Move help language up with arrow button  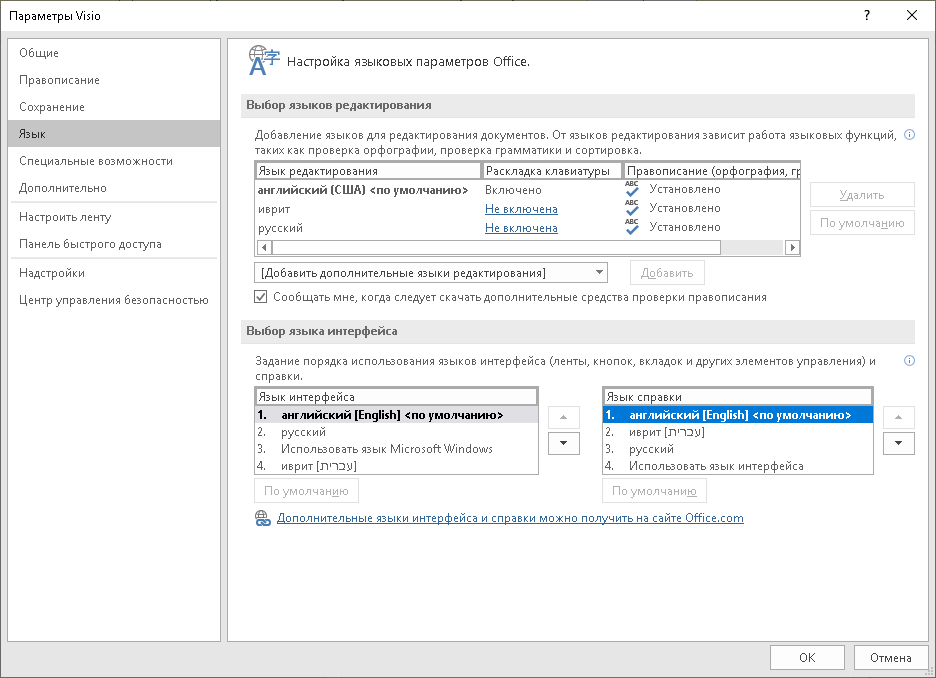click(x=898, y=417)
